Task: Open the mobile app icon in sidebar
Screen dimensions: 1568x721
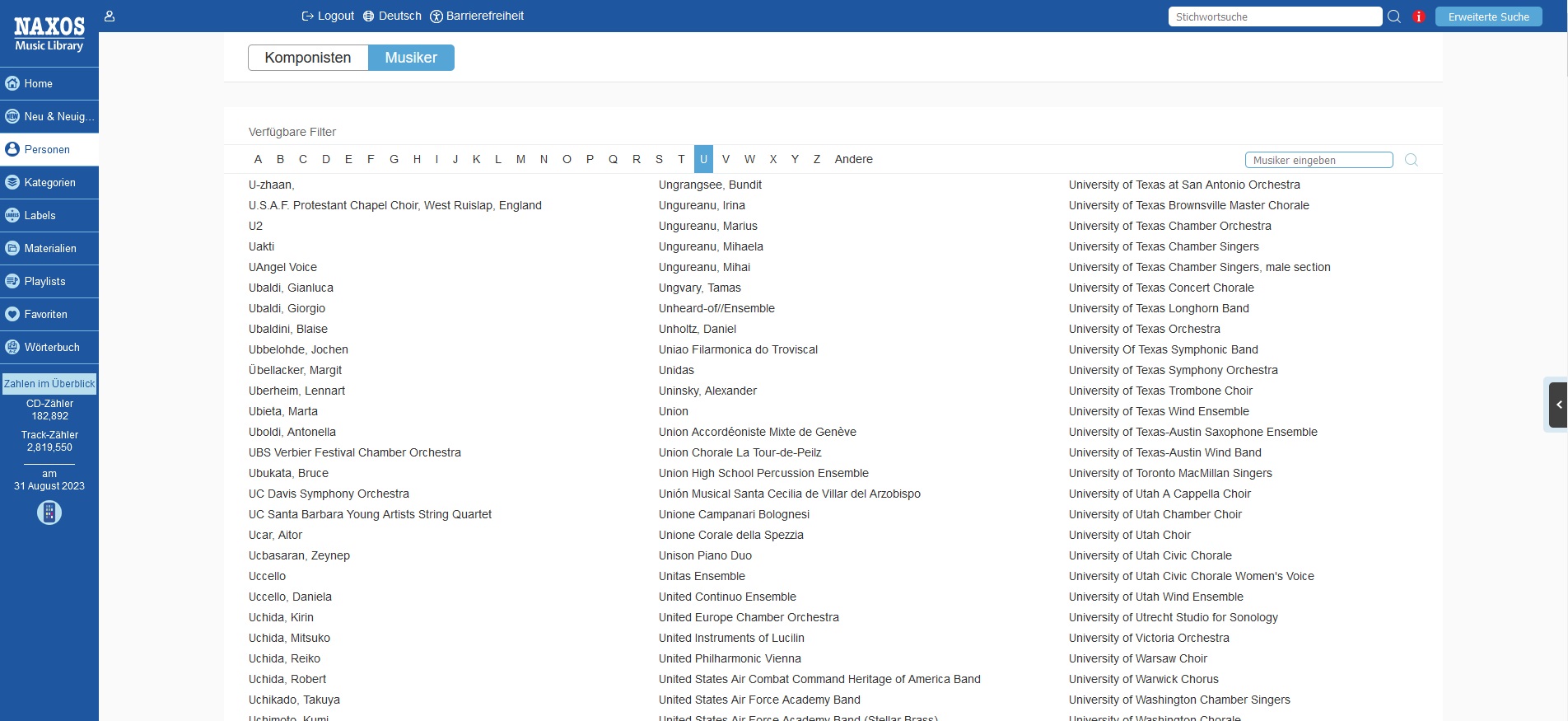Action: tap(49, 513)
